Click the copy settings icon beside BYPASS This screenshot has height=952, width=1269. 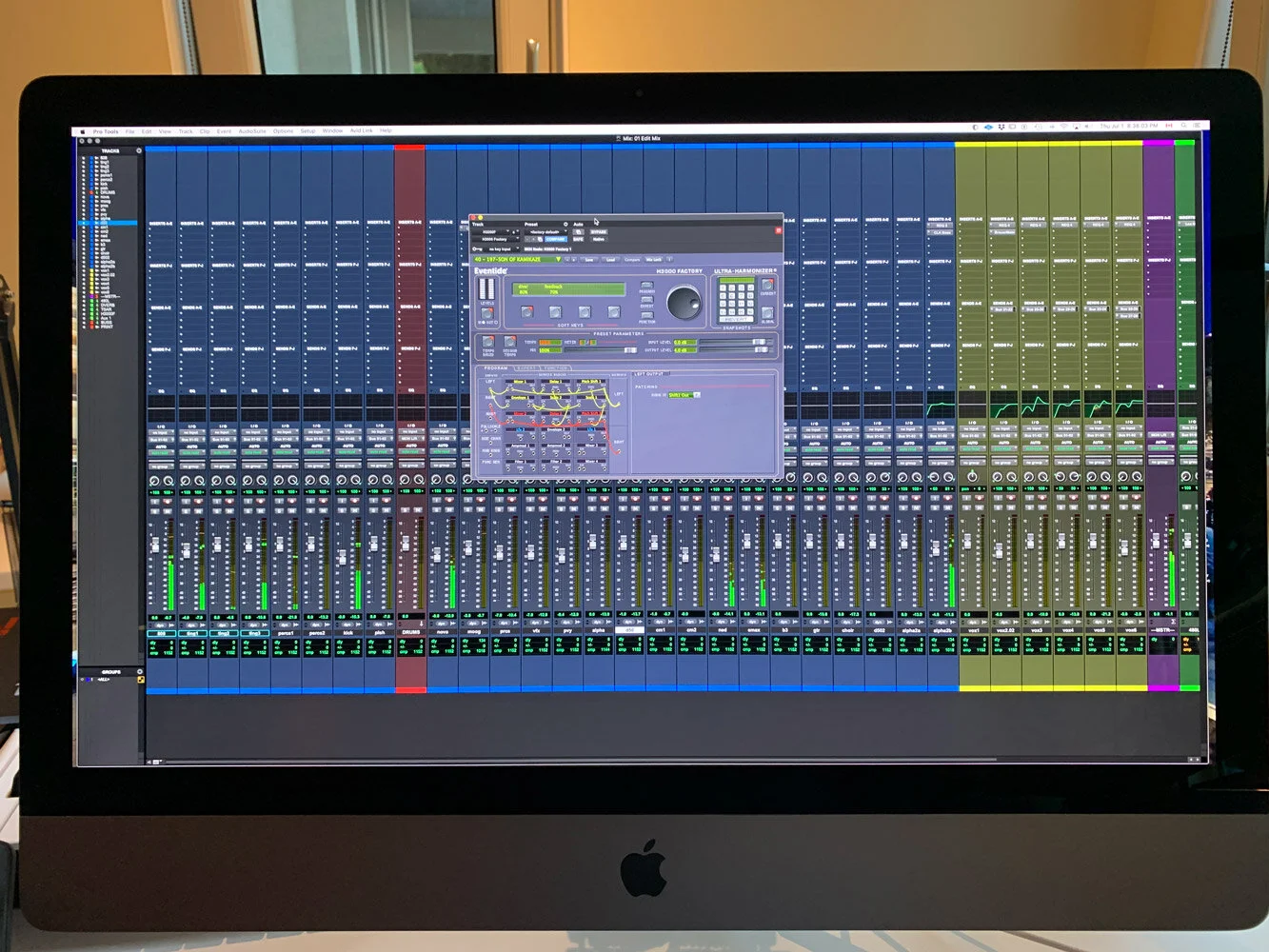tap(578, 232)
